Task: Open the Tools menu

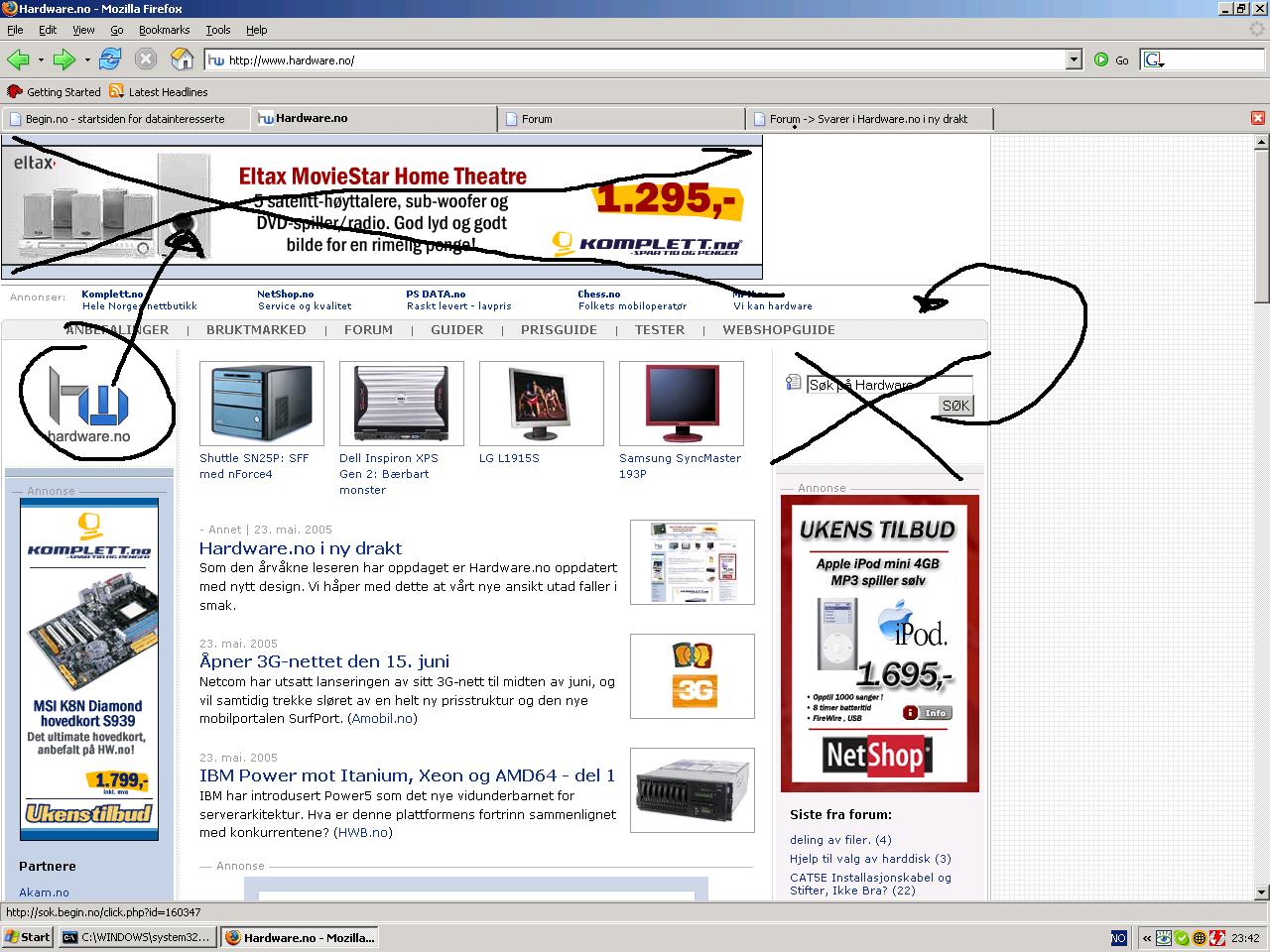Action: coord(217,30)
